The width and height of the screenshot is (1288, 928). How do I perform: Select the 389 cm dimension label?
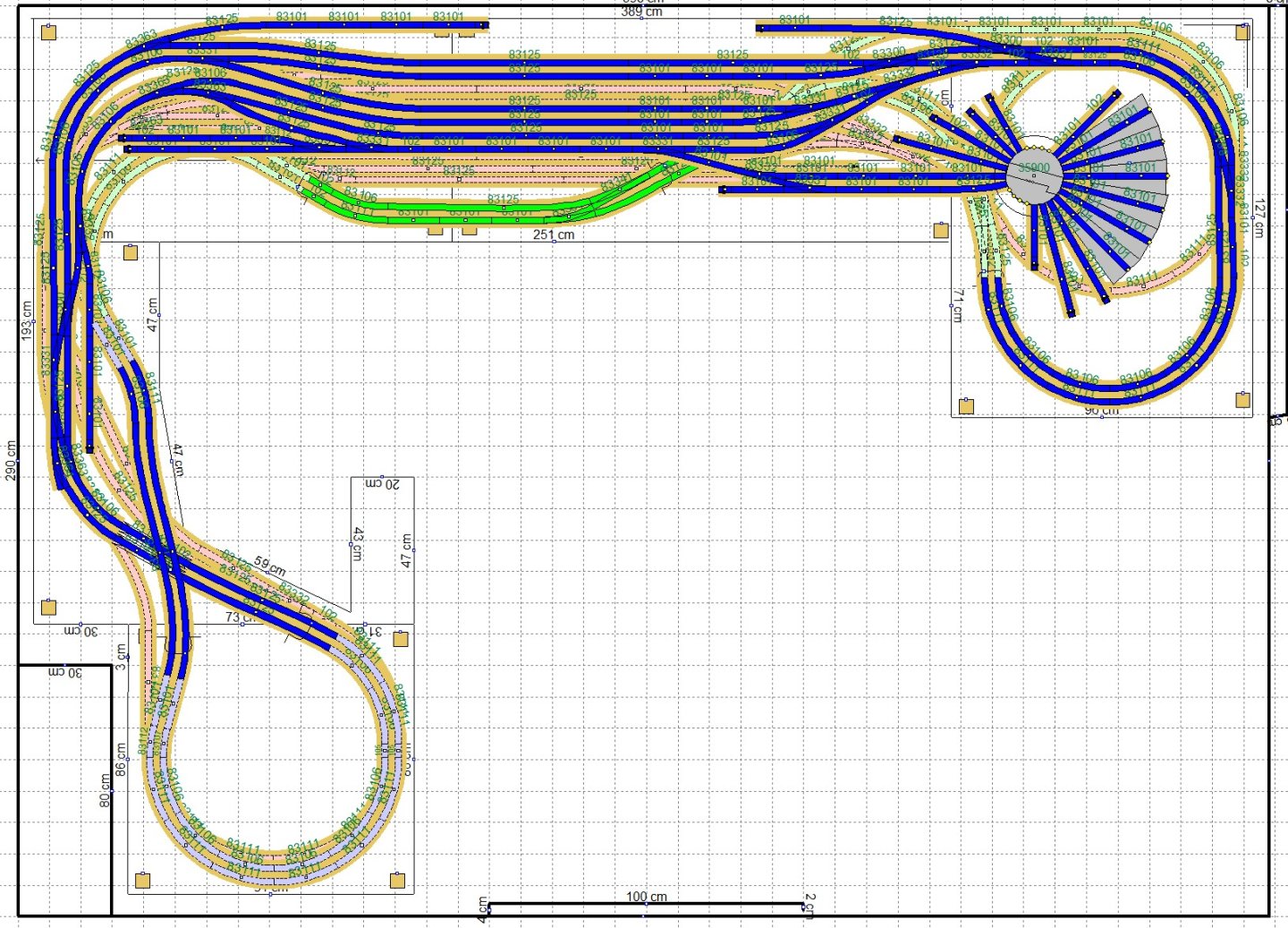coord(642,12)
